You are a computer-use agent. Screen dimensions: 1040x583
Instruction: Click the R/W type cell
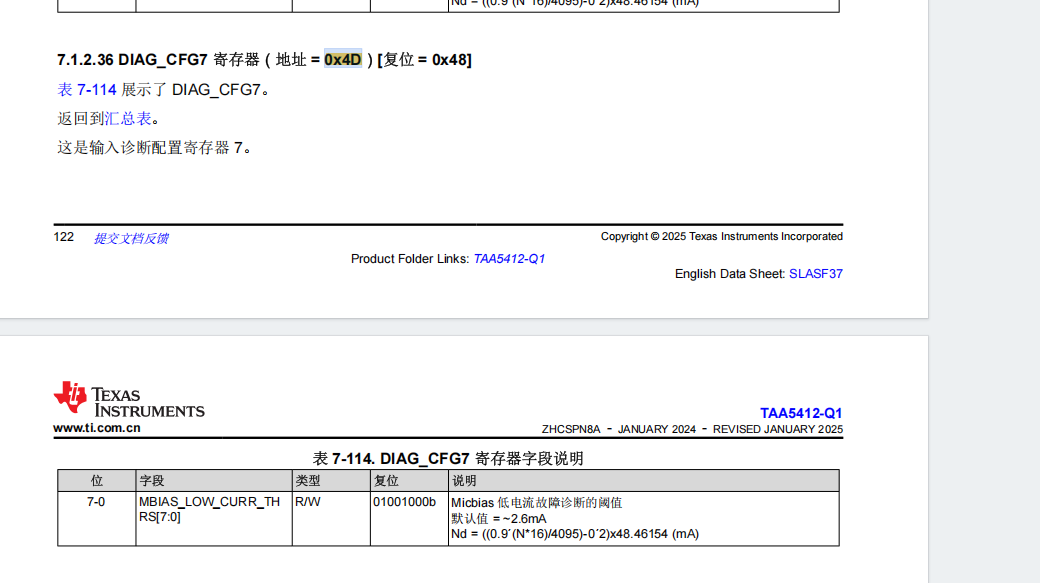[331, 519]
